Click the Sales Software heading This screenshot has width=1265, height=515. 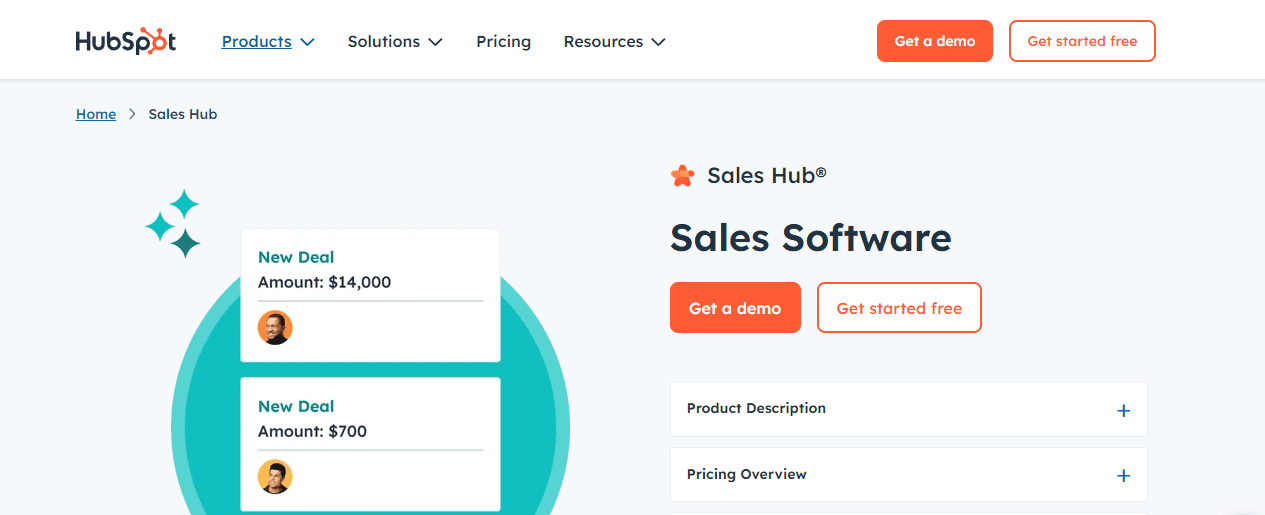coord(811,238)
